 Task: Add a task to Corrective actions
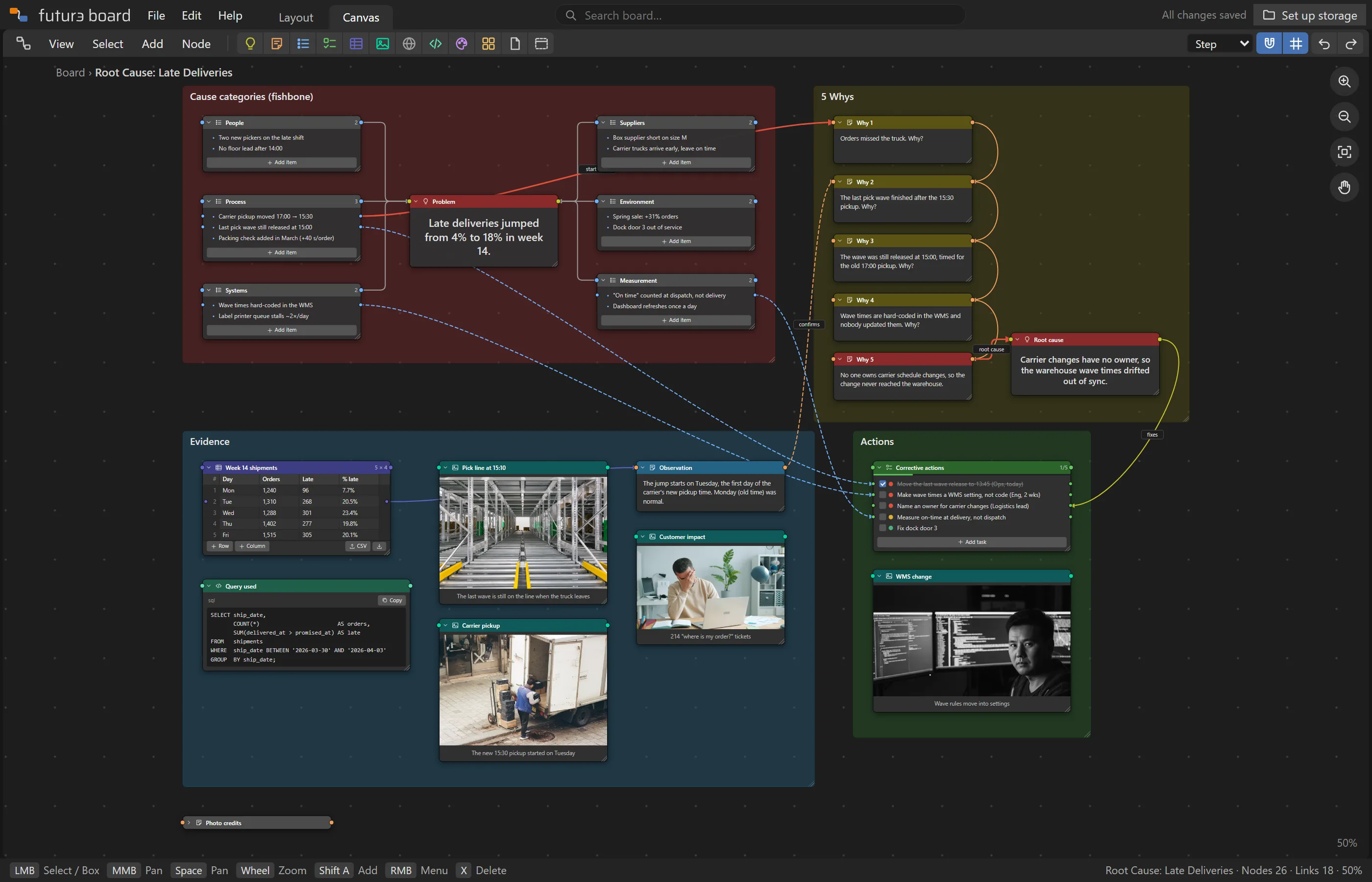pyautogui.click(x=972, y=542)
